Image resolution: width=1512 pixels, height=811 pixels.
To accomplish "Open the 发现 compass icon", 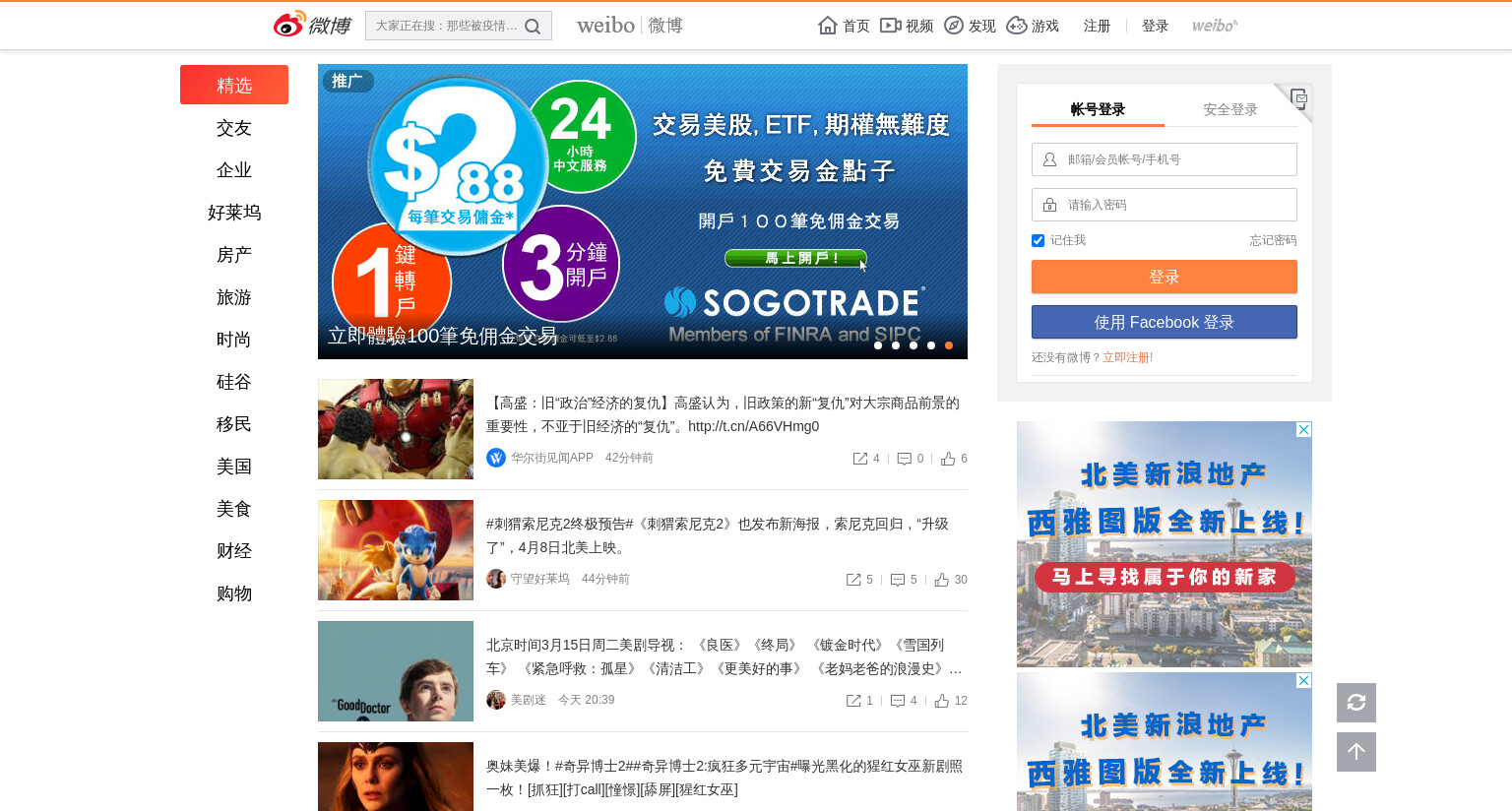I will pos(954,26).
